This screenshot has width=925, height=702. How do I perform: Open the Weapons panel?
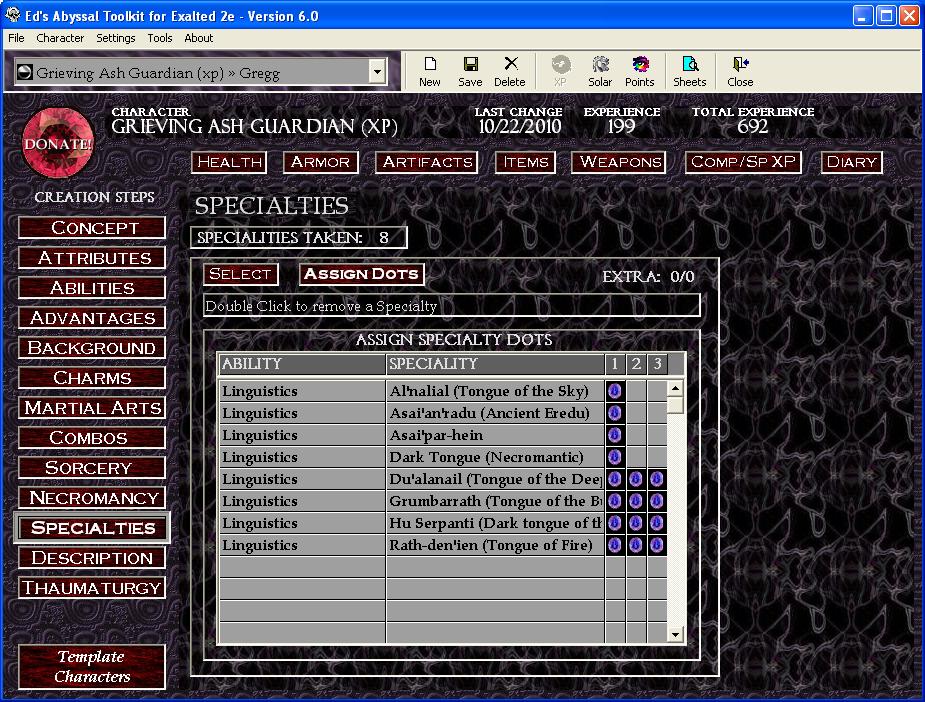(x=619, y=162)
